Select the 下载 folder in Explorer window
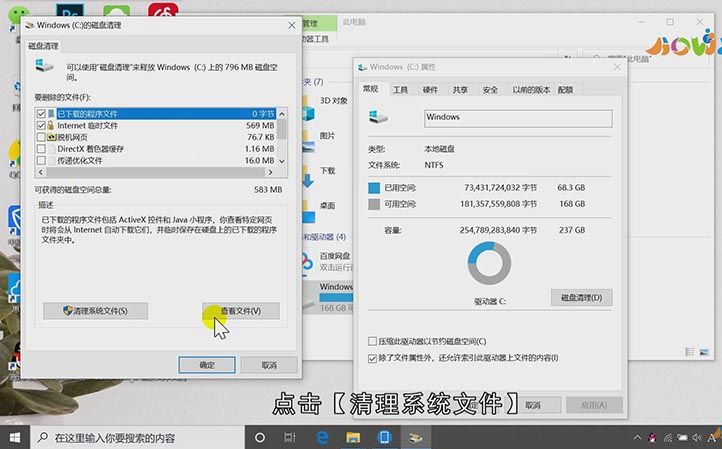 click(x=327, y=171)
